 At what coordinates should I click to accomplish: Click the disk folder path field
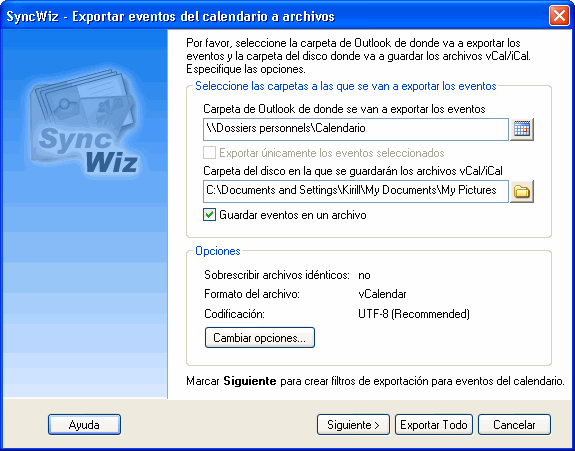356,191
